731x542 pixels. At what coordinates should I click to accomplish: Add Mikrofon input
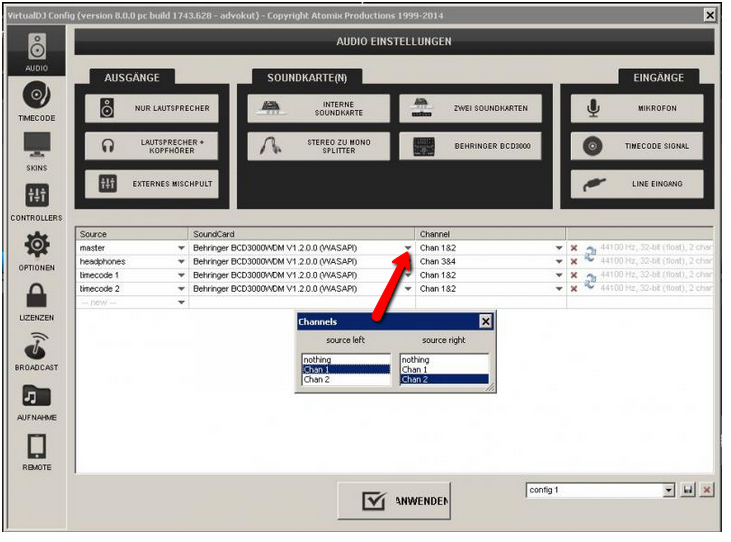pos(637,108)
